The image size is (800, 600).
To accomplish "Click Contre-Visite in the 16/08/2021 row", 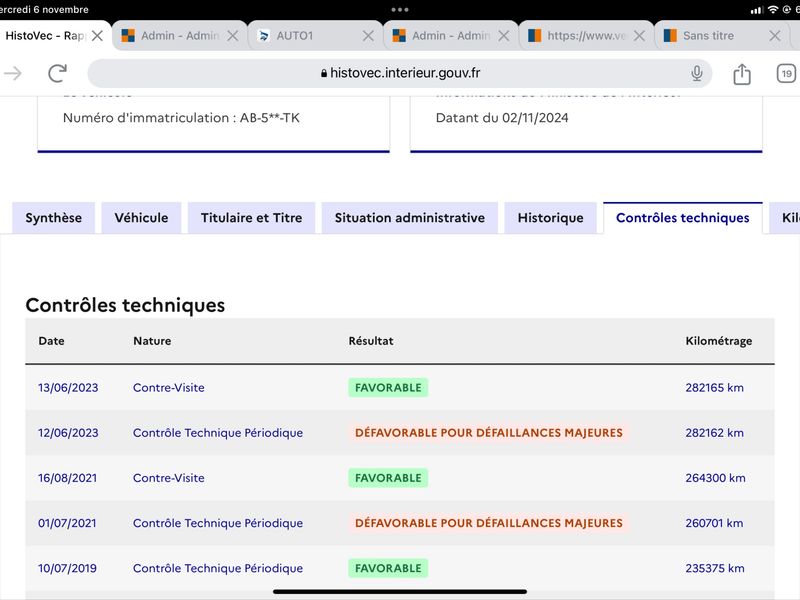I will pyautogui.click(x=168, y=478).
